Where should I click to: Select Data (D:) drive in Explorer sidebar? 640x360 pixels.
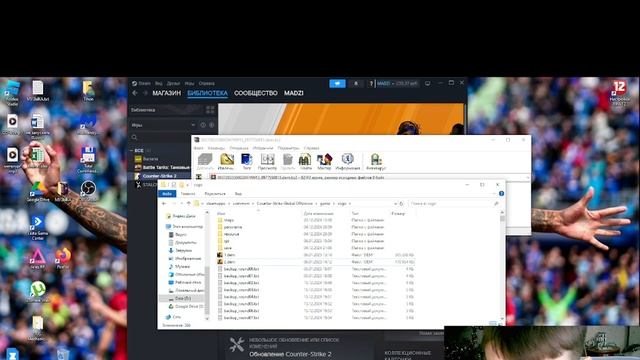[x=183, y=298]
